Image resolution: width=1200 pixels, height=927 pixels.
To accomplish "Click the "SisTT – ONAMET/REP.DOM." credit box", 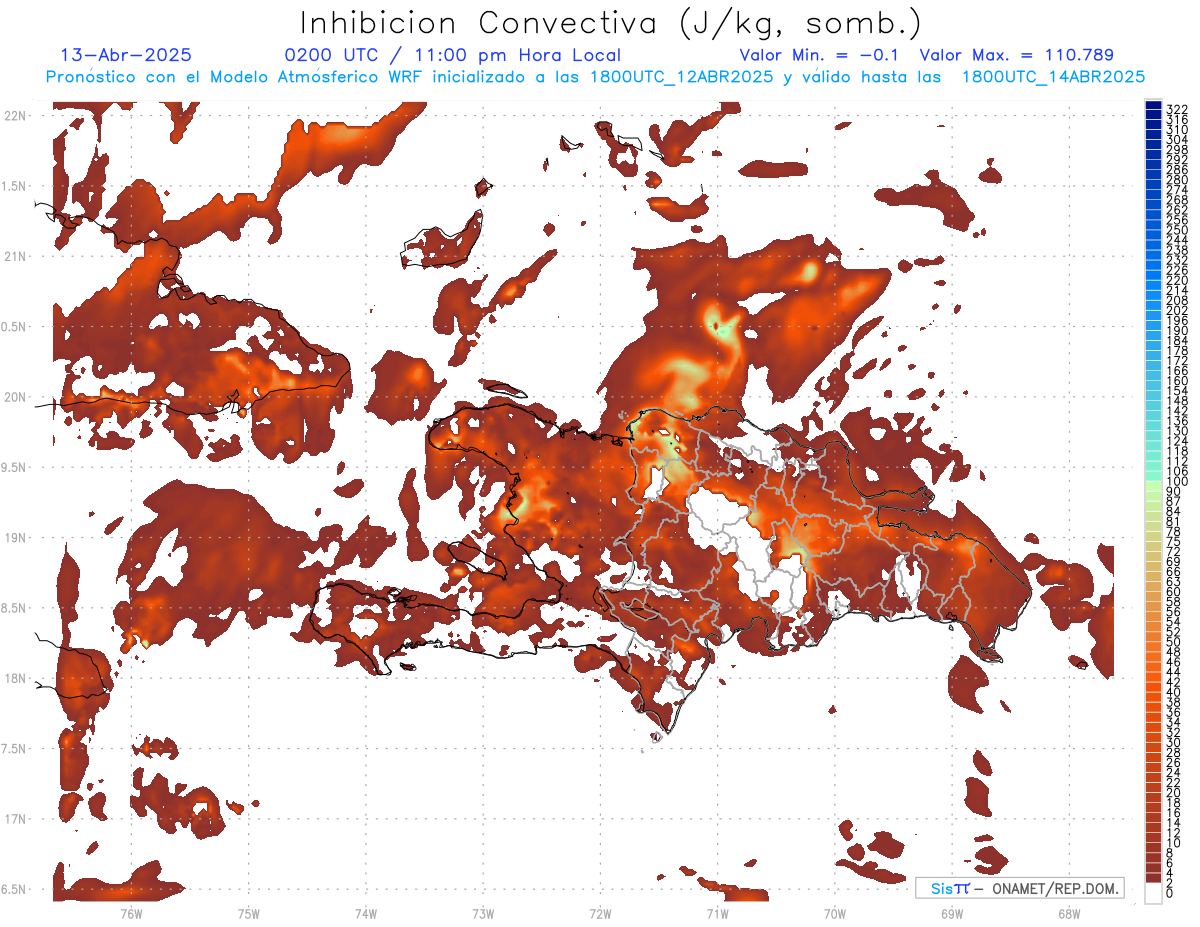I will tap(1019, 888).
